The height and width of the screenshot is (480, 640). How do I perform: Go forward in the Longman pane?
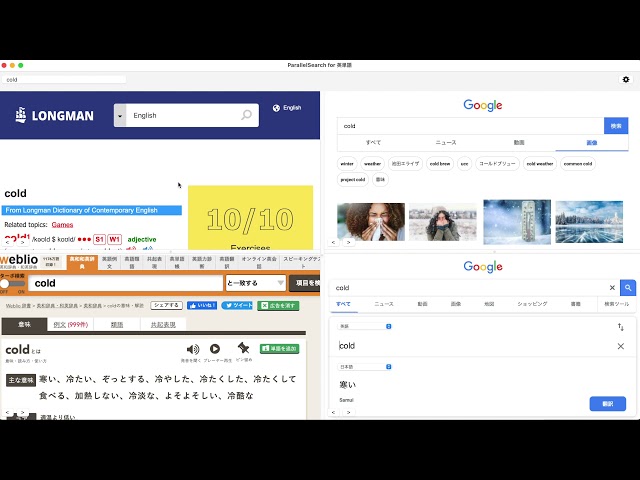tap(22, 242)
